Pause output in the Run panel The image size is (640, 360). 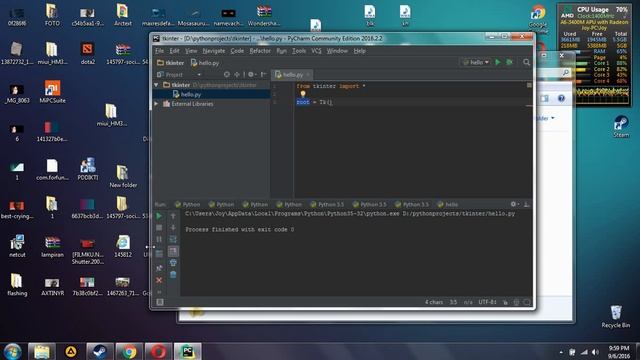pos(159,239)
